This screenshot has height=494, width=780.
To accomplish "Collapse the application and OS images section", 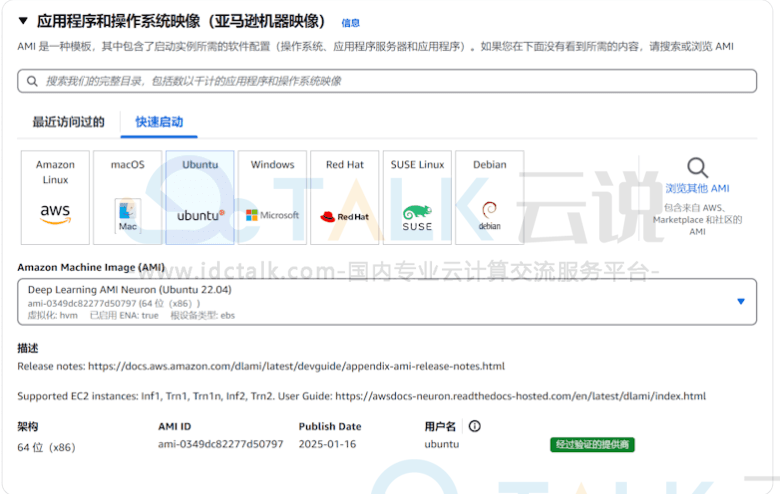I will point(23,21).
